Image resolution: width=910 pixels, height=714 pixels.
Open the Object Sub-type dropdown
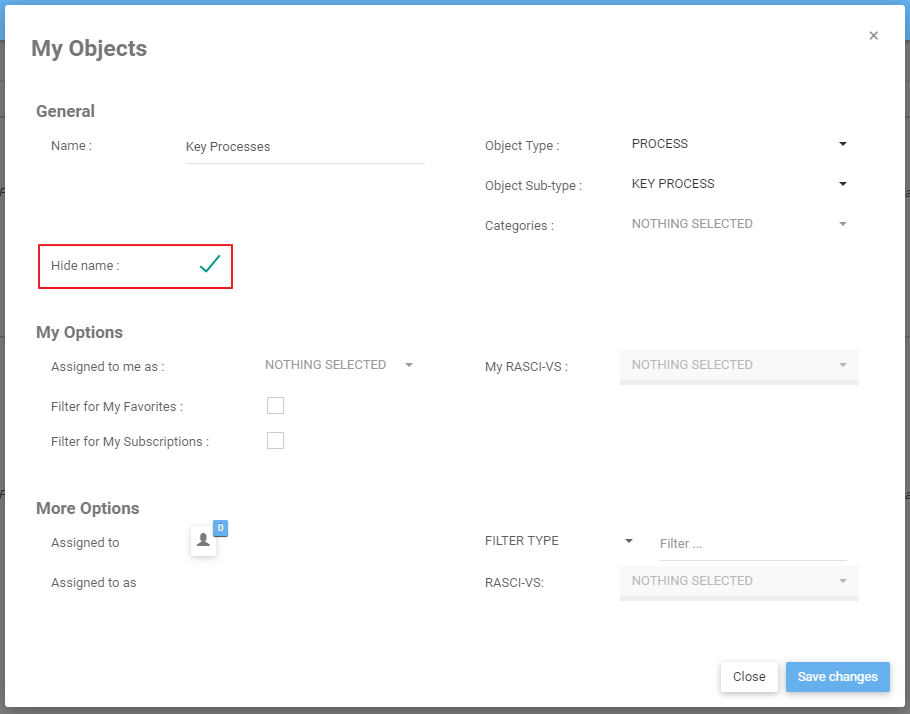(738, 184)
